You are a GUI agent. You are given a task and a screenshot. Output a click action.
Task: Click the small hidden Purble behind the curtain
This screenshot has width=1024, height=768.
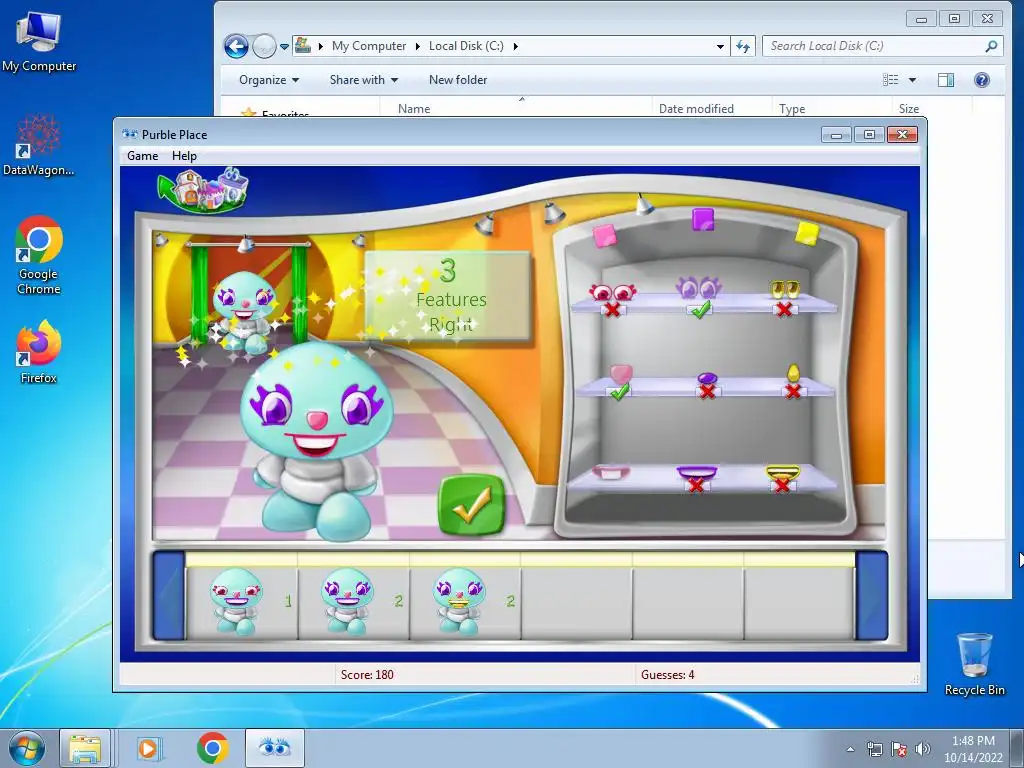coord(244,312)
